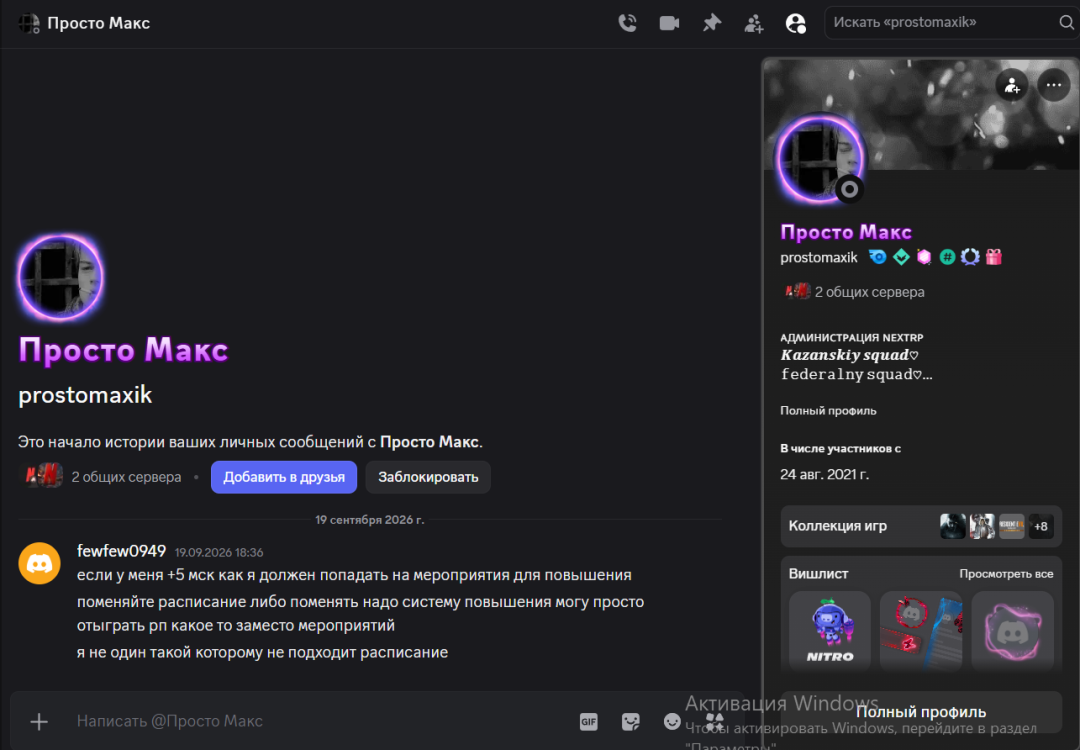This screenshot has height=750, width=1080.
Task: Toggle the user profile panel icon
Action: [x=796, y=23]
